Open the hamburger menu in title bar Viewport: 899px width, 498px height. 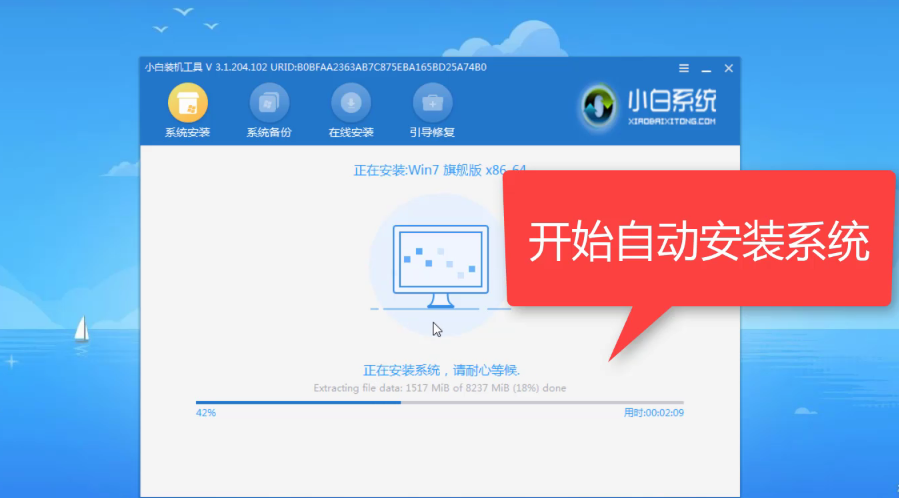684,68
